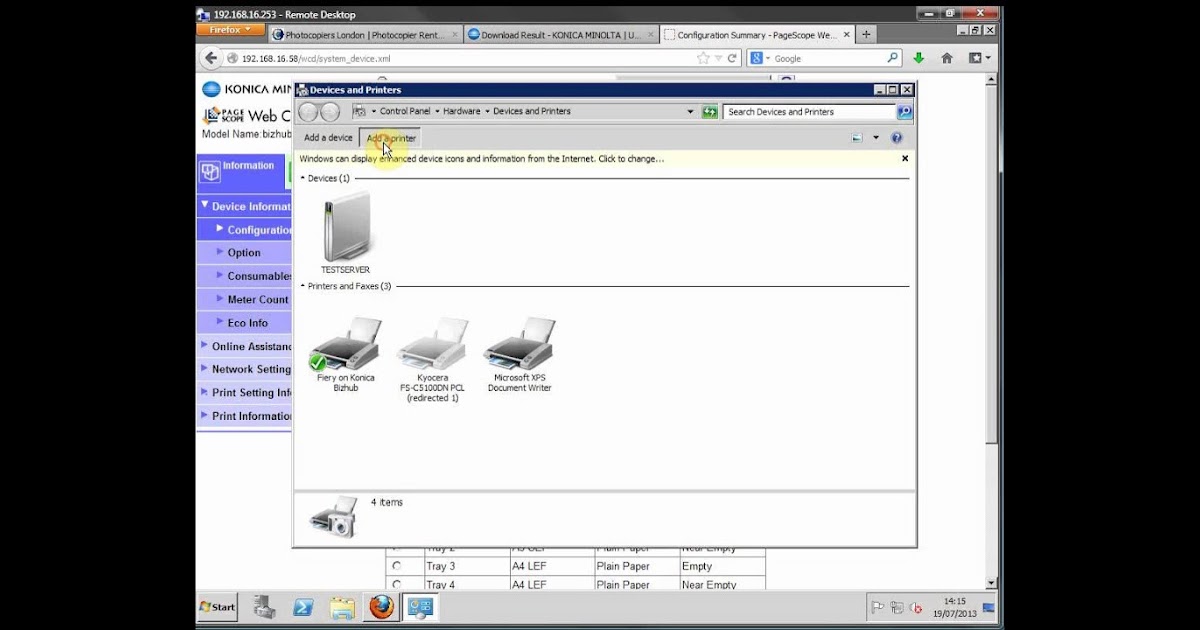
Task: Select Kyocera FS-C5100DN PCL printer
Action: tap(433, 360)
